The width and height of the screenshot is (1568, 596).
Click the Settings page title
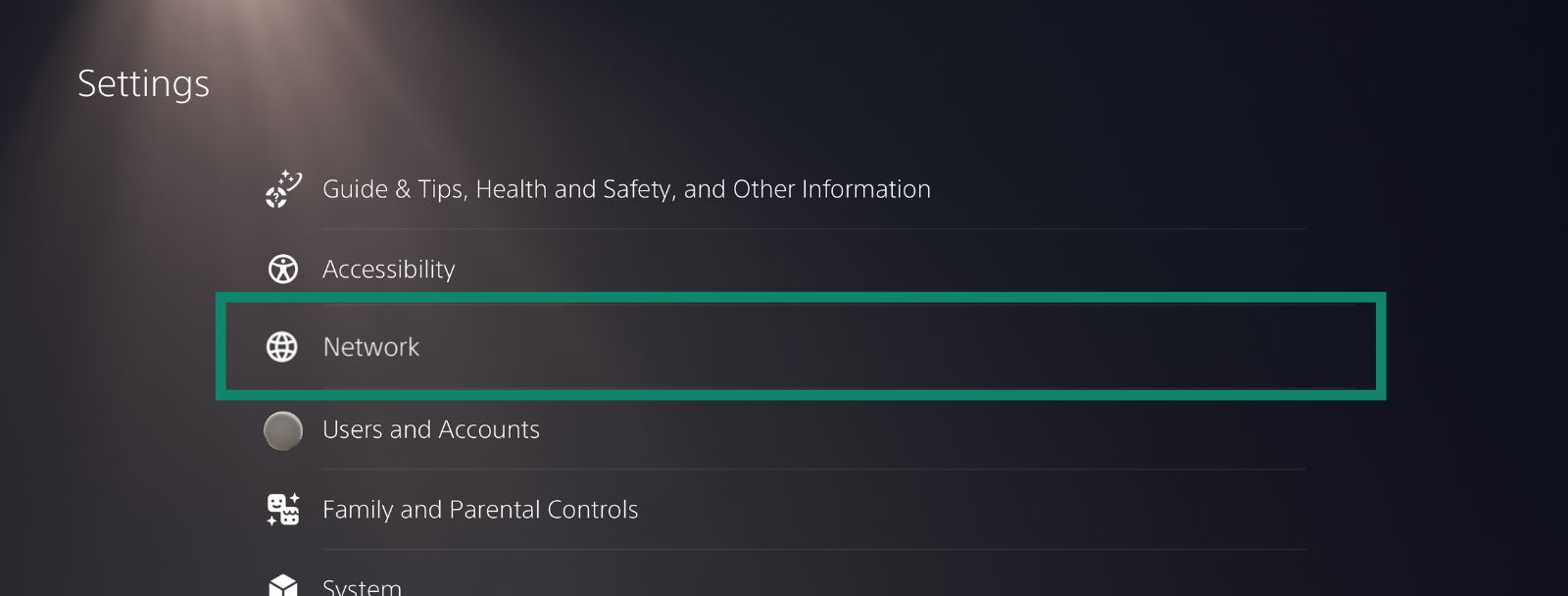[x=144, y=84]
